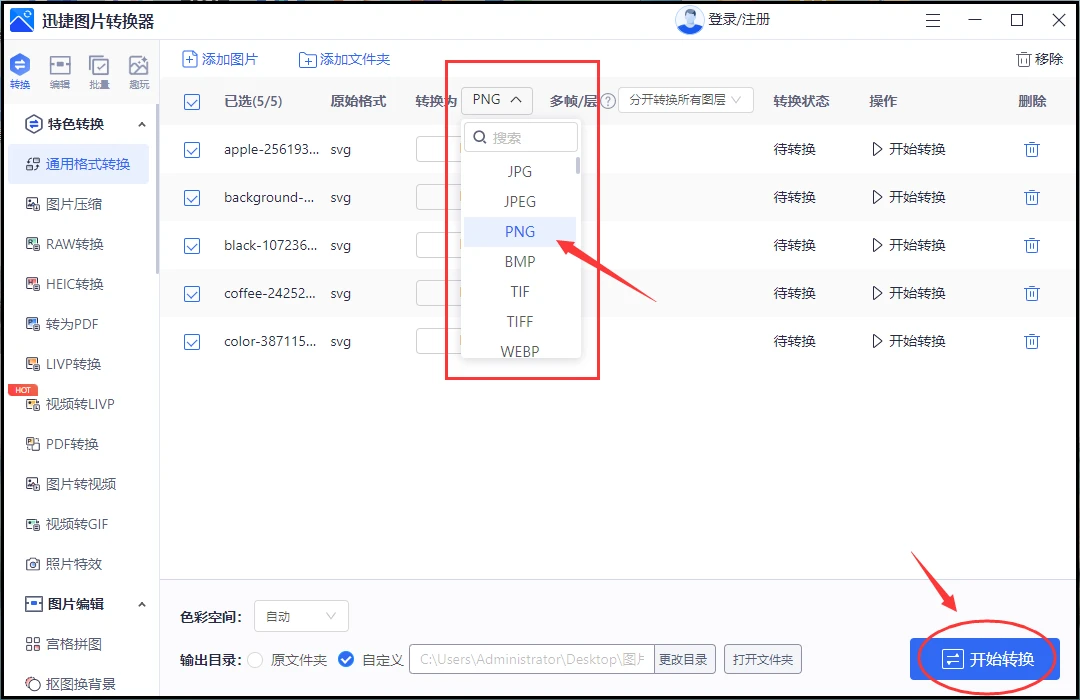Click play icon to convert coffee-24252

tap(877, 293)
